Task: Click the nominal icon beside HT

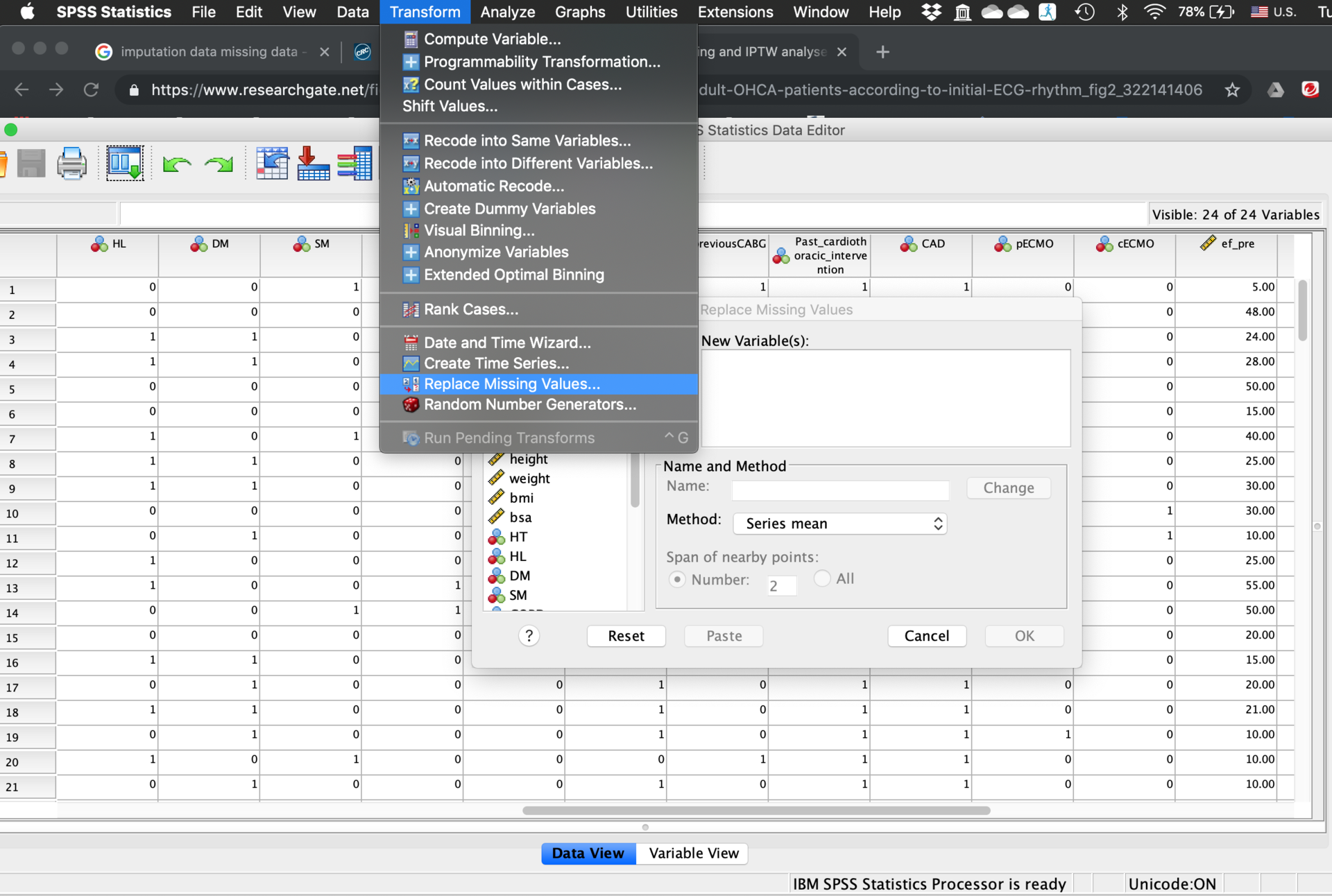Action: pos(496,537)
